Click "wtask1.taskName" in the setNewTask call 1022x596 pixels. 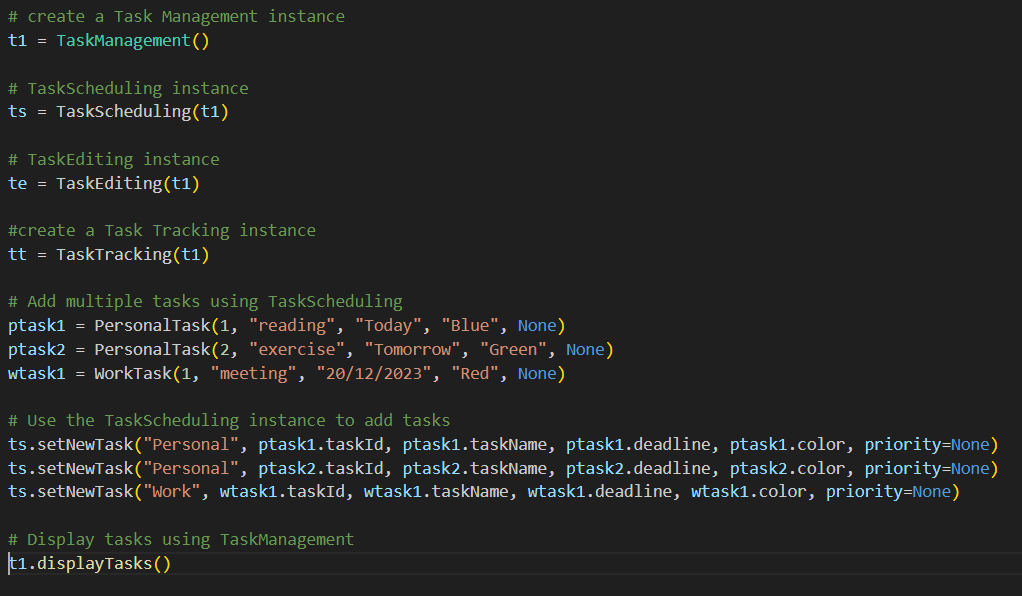point(437,492)
